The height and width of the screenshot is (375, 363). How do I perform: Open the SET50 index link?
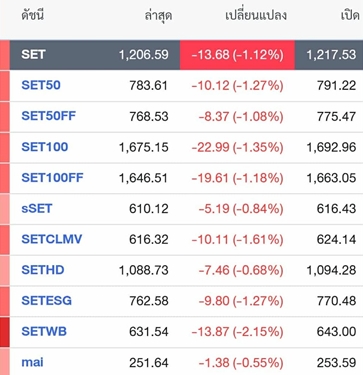[41, 85]
